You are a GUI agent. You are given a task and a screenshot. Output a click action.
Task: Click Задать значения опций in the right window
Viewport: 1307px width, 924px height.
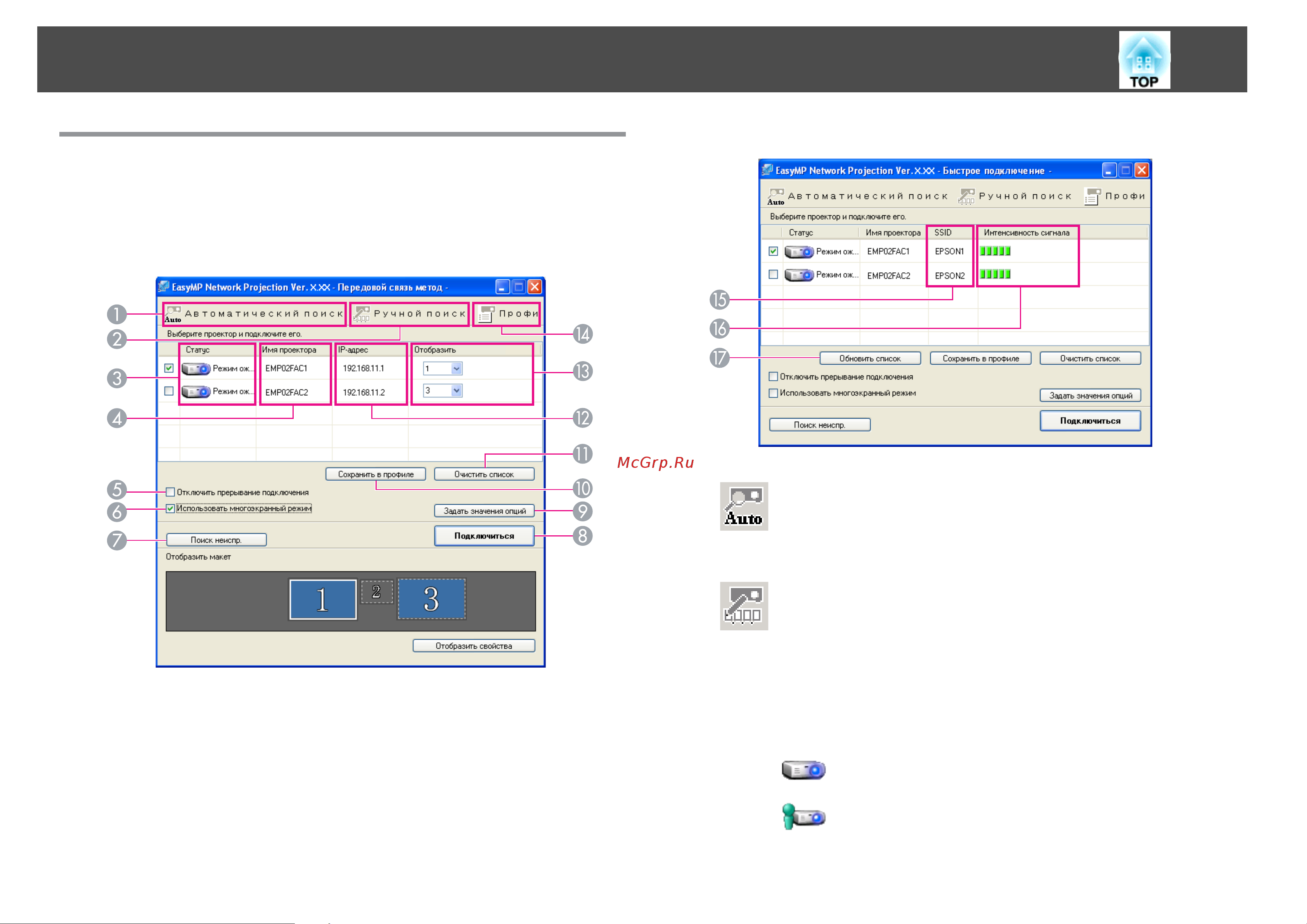[1090, 395]
